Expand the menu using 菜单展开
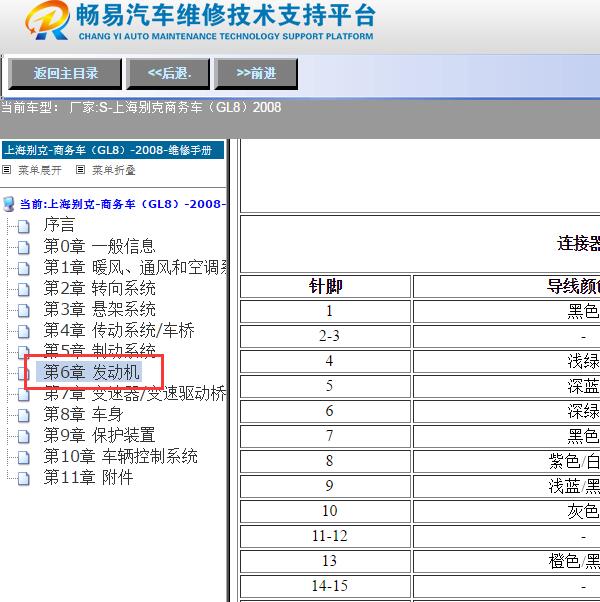 point(40,170)
